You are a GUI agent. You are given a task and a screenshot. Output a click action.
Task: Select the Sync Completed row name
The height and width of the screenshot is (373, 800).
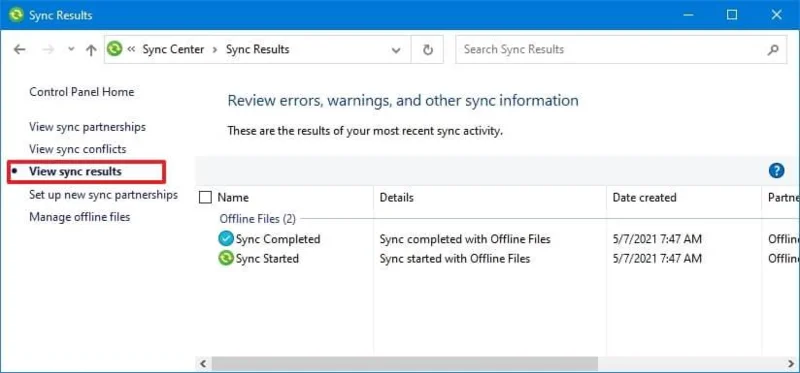(x=278, y=239)
